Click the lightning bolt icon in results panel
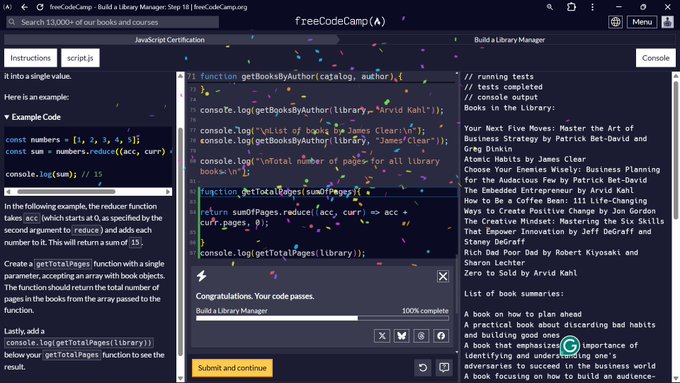Image resolution: width=680 pixels, height=383 pixels. (202, 276)
